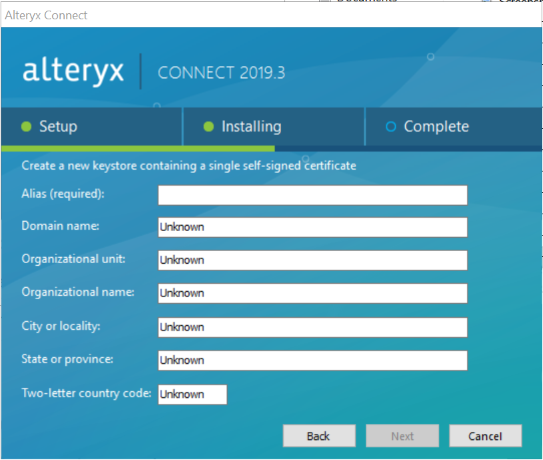Click the Back button

[319, 436]
